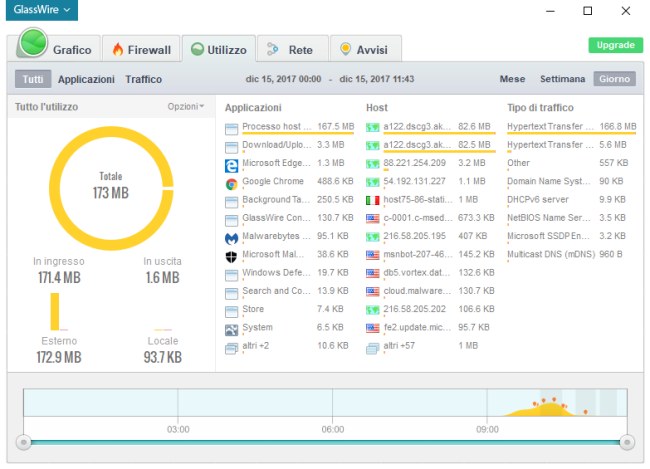The height and width of the screenshot is (469, 650).
Task: Open the Opzioni dropdown
Action: tap(186, 107)
